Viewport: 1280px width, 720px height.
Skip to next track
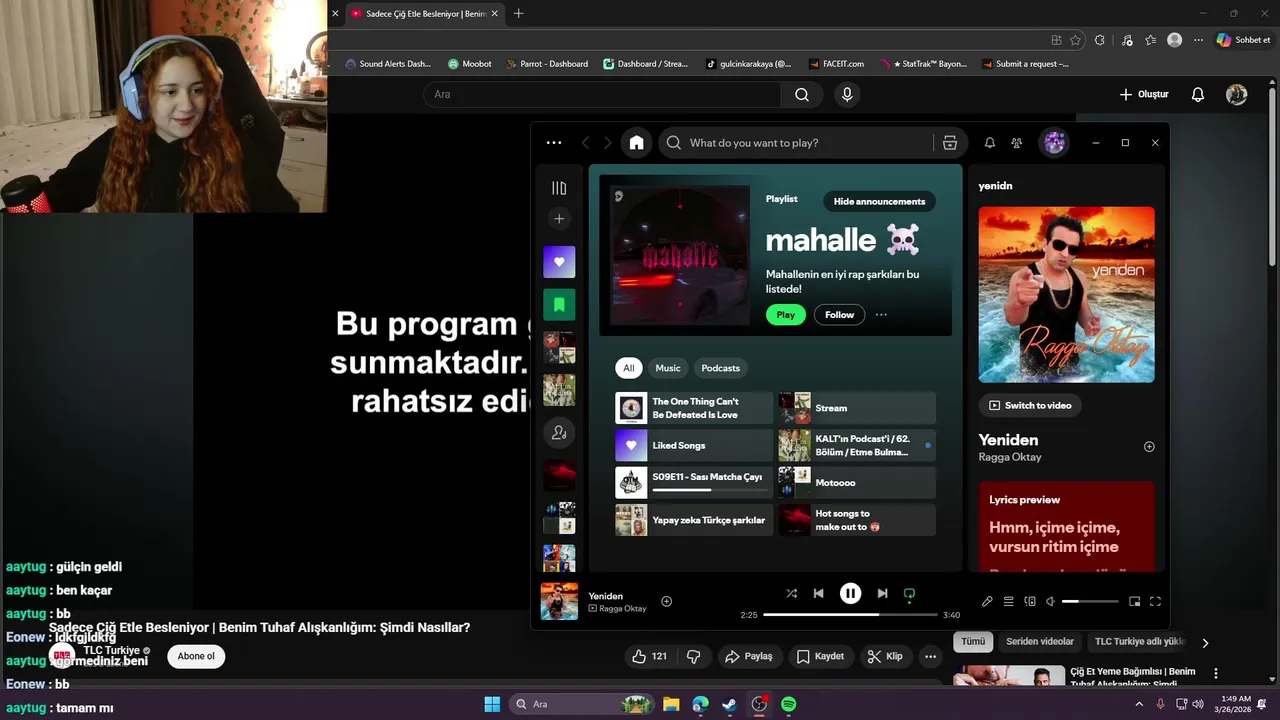tap(882, 593)
